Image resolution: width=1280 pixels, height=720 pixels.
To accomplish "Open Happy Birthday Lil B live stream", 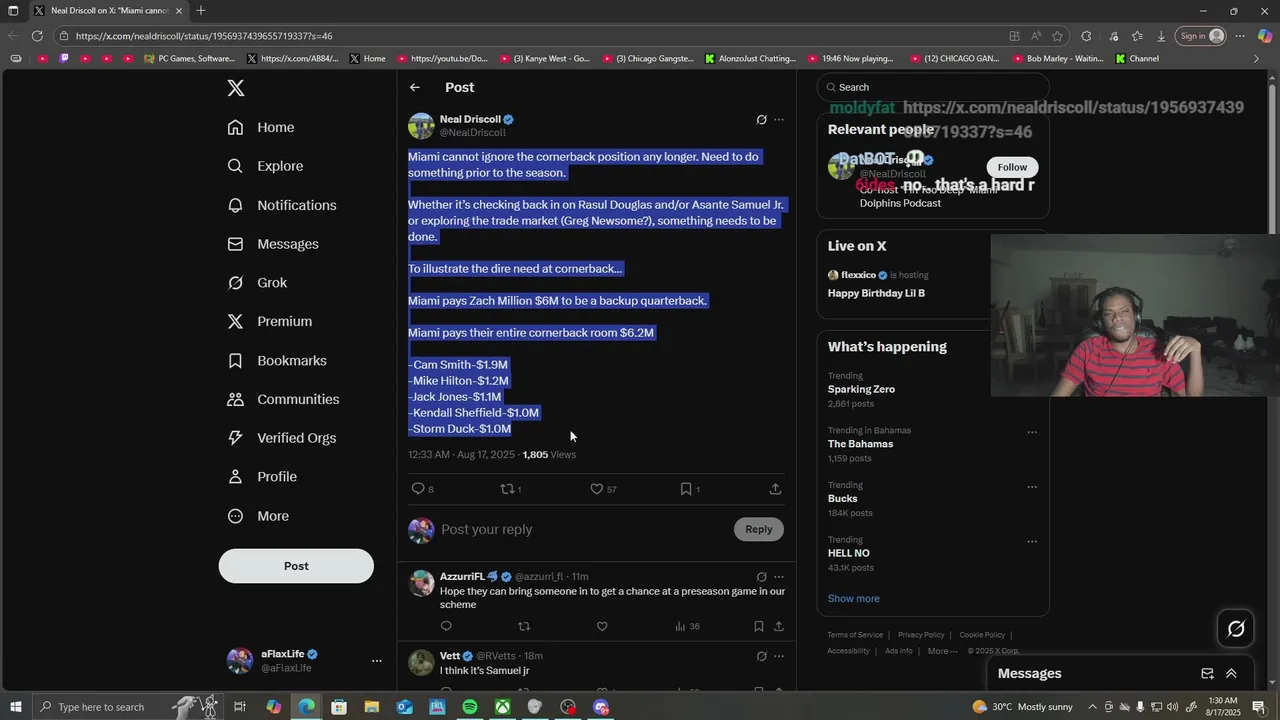I will coord(876,293).
